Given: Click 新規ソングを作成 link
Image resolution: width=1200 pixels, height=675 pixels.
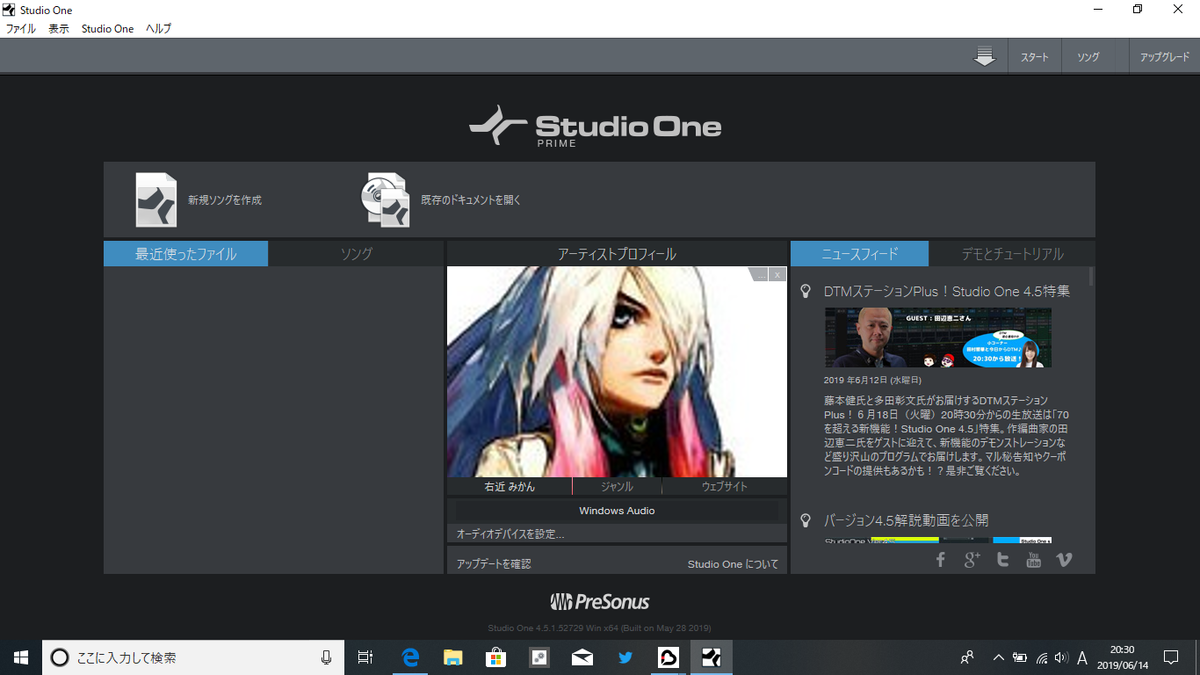Looking at the screenshot, I should pyautogui.click(x=225, y=200).
